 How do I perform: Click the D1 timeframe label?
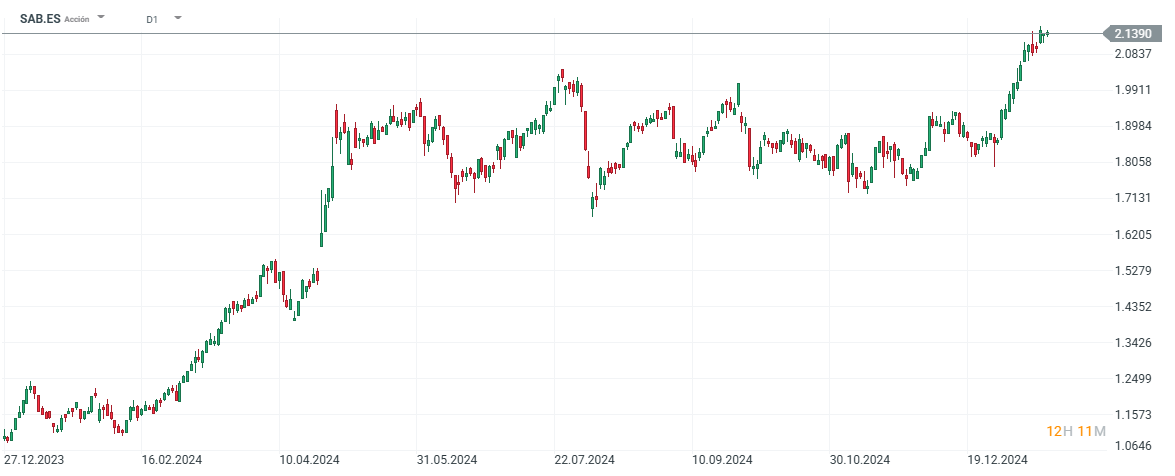point(151,19)
